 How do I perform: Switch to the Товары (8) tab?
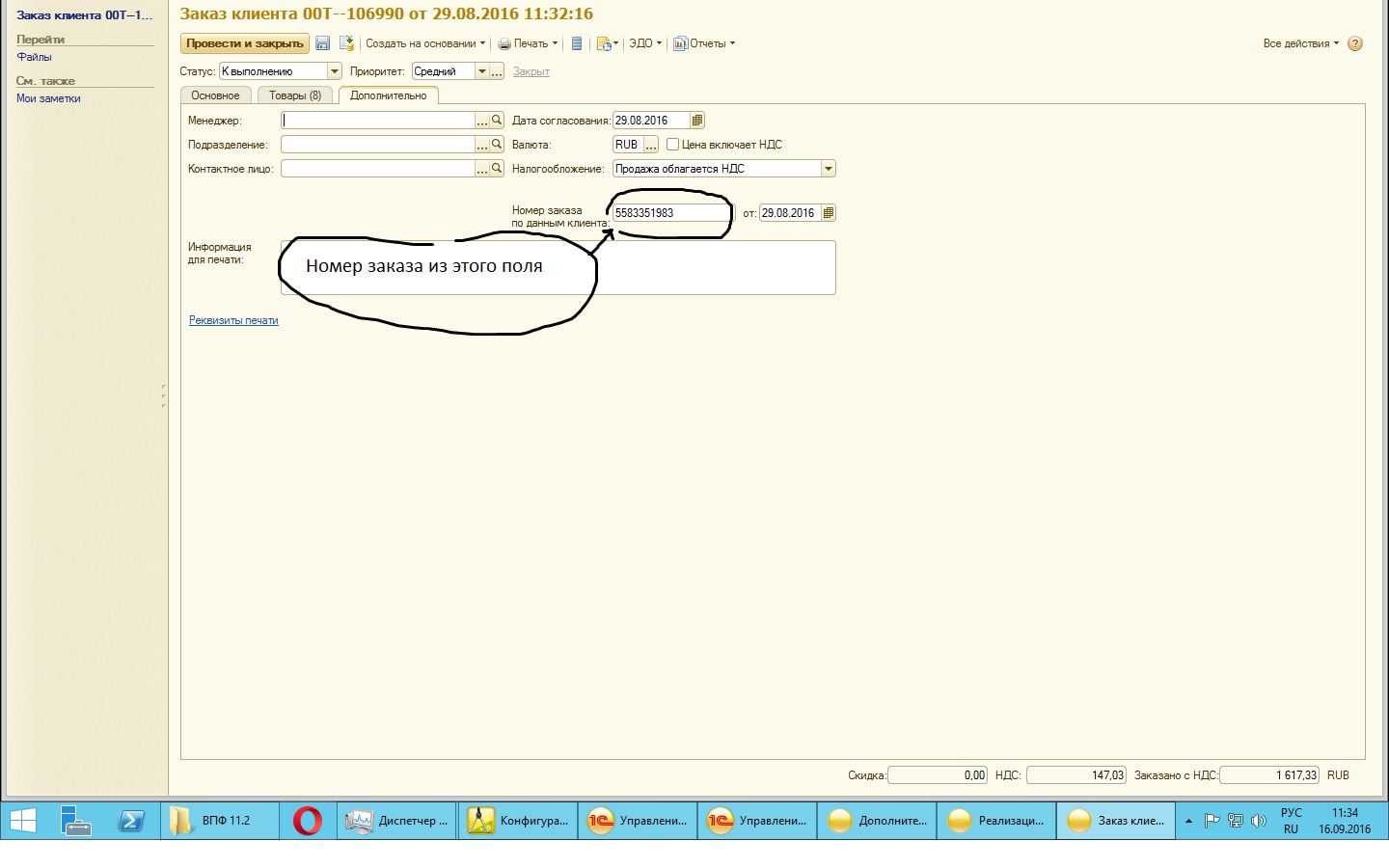295,95
